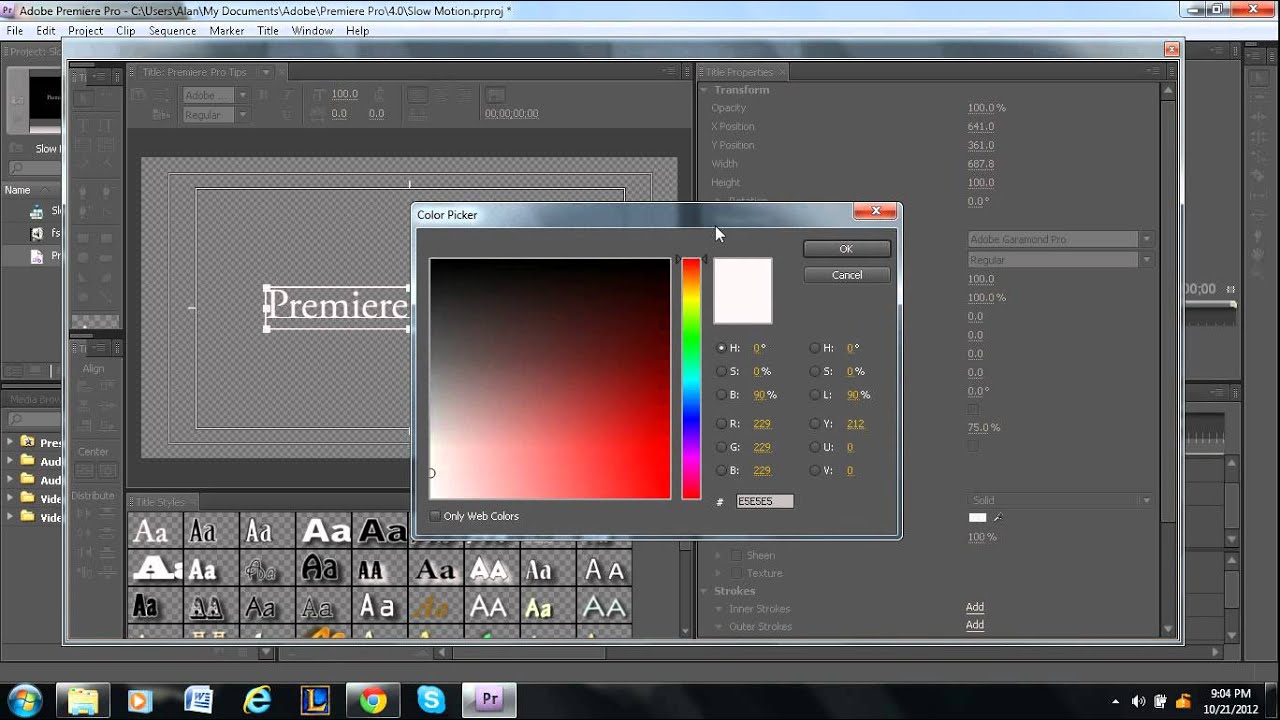Click the Width value 687.8
This screenshot has width=1280, height=720.
pos(981,164)
